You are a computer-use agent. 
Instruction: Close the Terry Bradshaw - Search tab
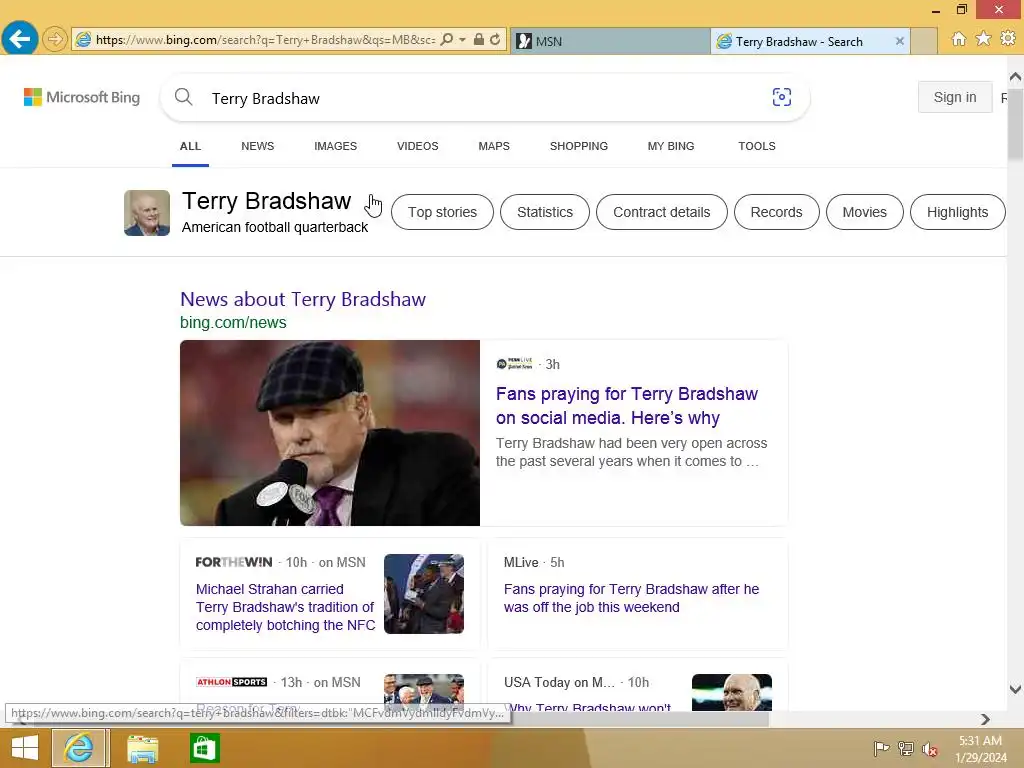click(x=899, y=41)
